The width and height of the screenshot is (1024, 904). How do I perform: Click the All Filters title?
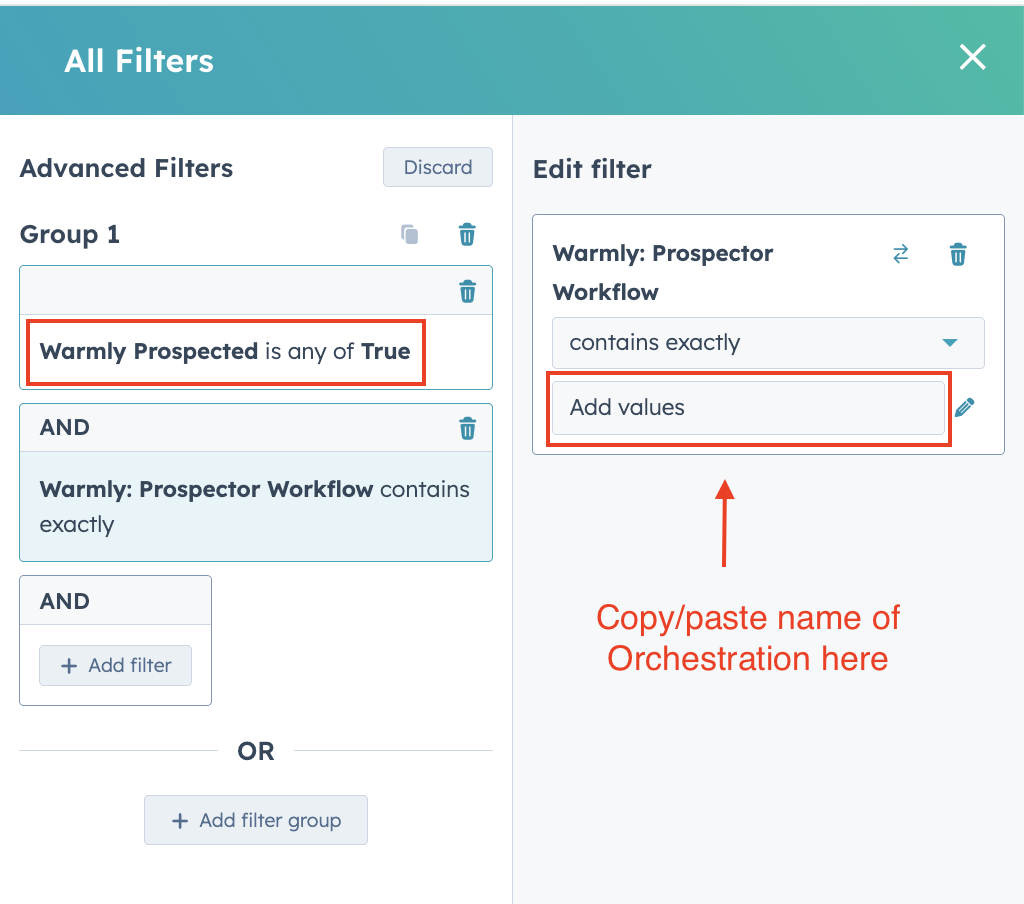[x=139, y=61]
